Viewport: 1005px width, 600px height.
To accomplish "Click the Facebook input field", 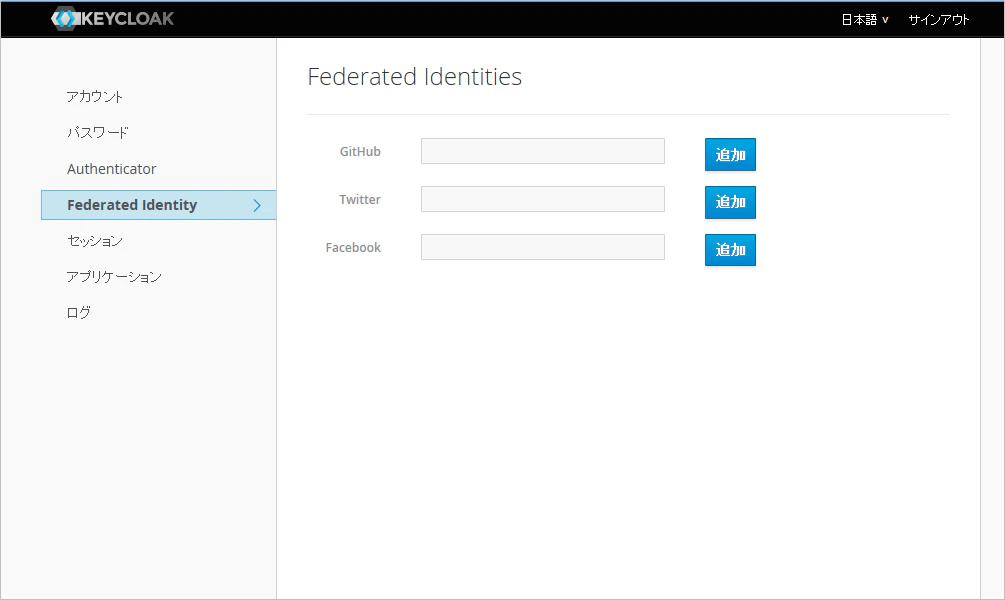I will 543,247.
